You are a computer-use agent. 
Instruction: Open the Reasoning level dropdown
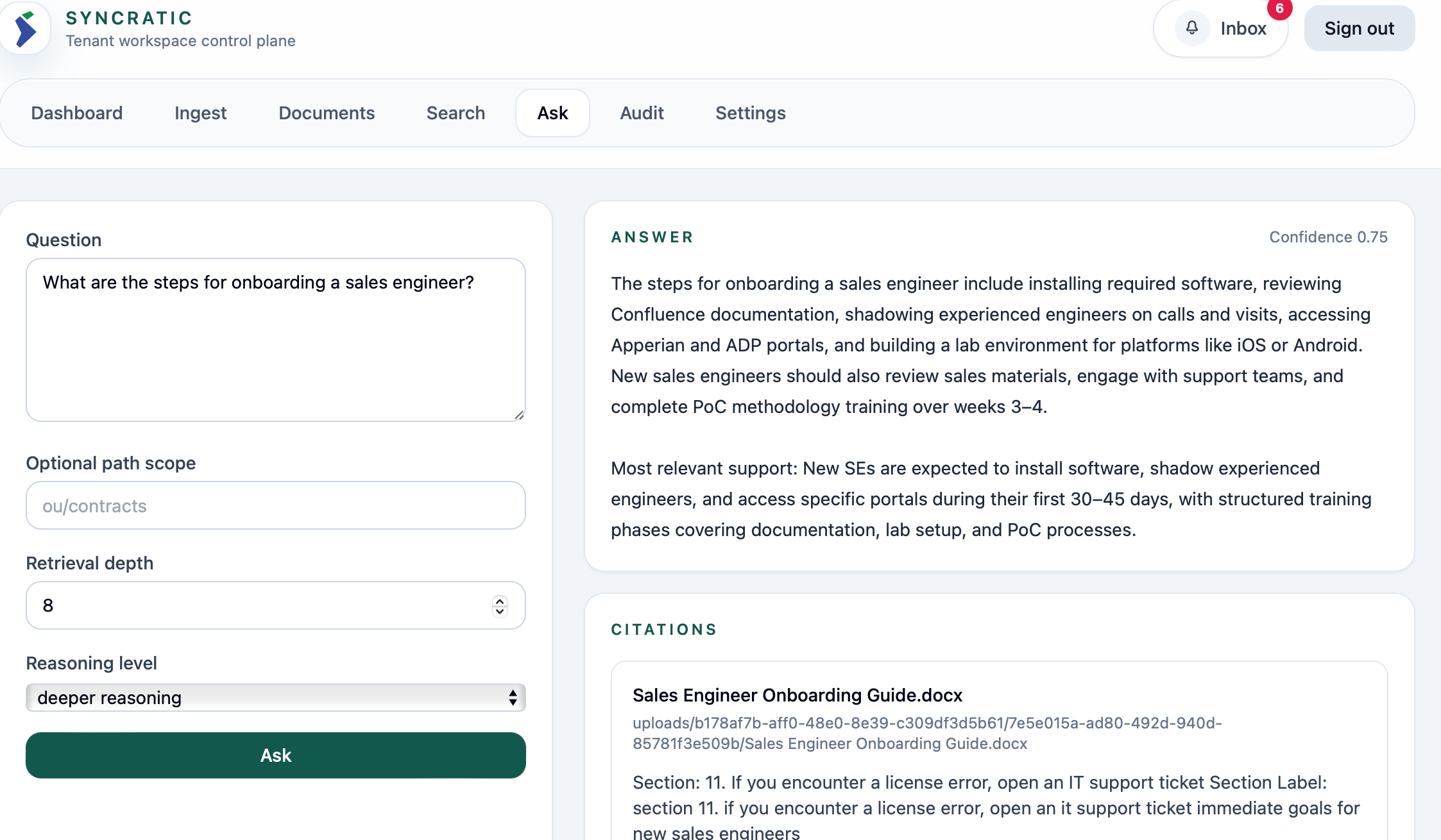pyautogui.click(x=276, y=698)
